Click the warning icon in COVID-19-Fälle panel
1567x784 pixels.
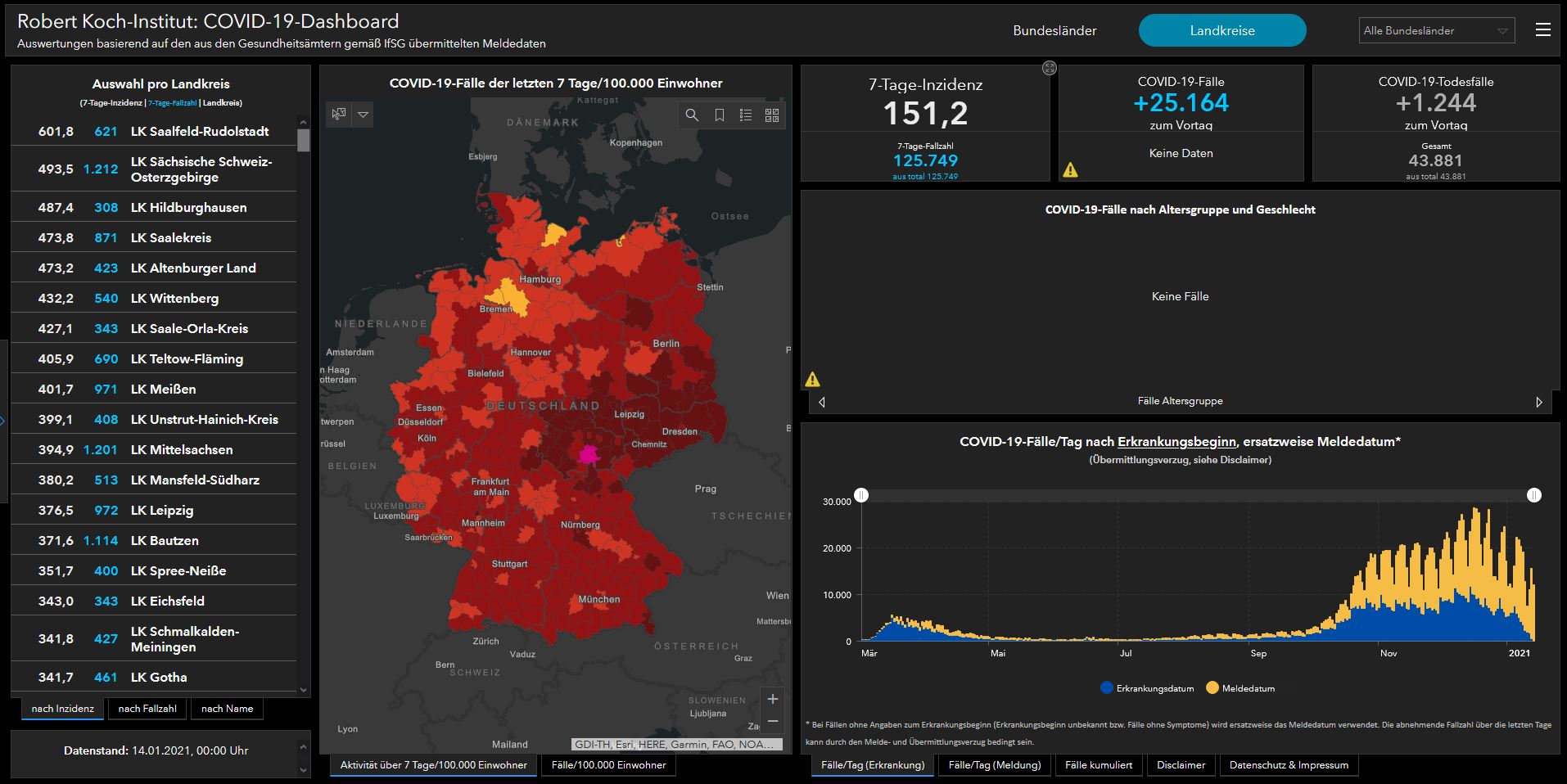point(1070,170)
